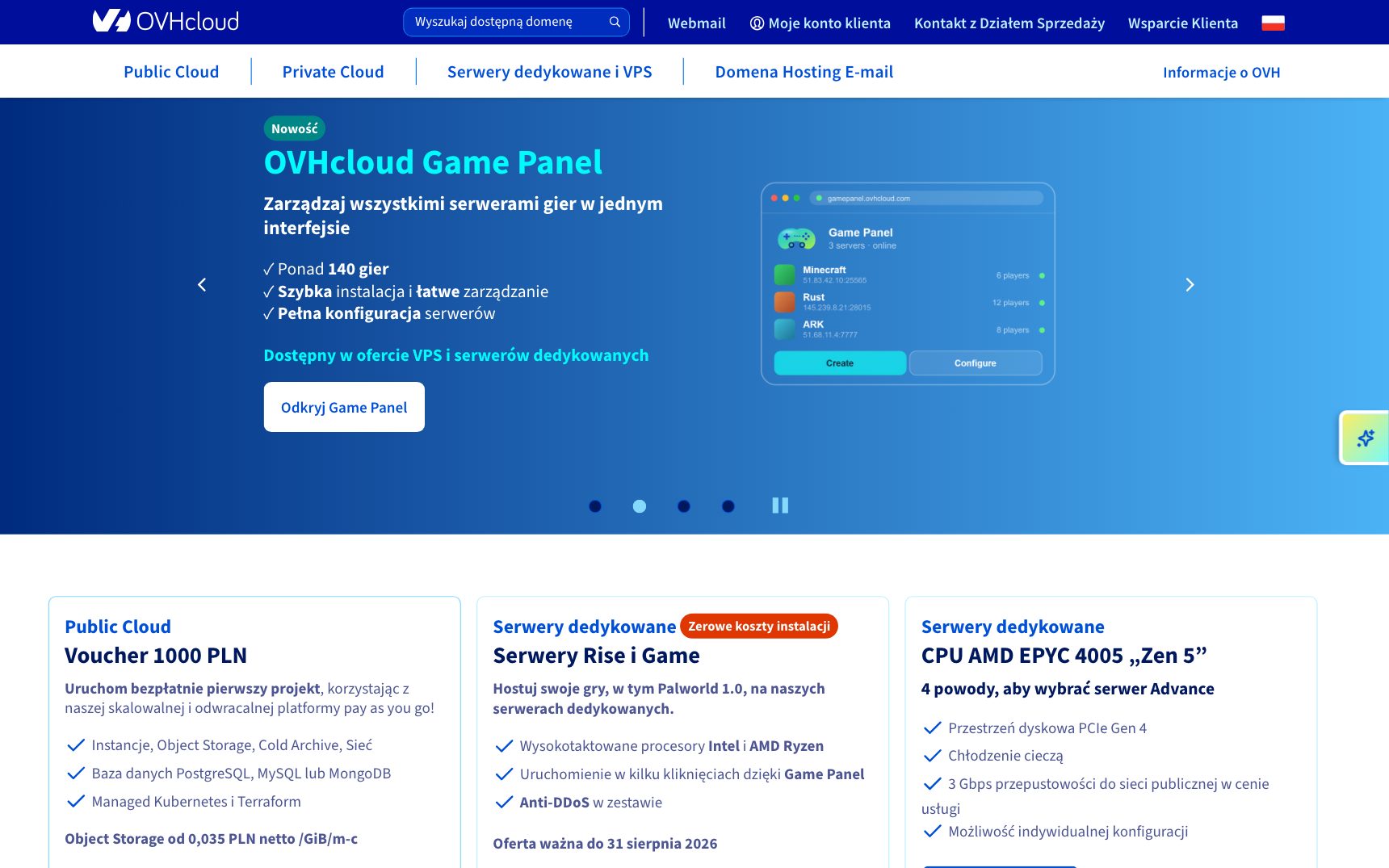1389x868 pixels.
Task: Pause the carousel autoplay
Action: (x=780, y=505)
